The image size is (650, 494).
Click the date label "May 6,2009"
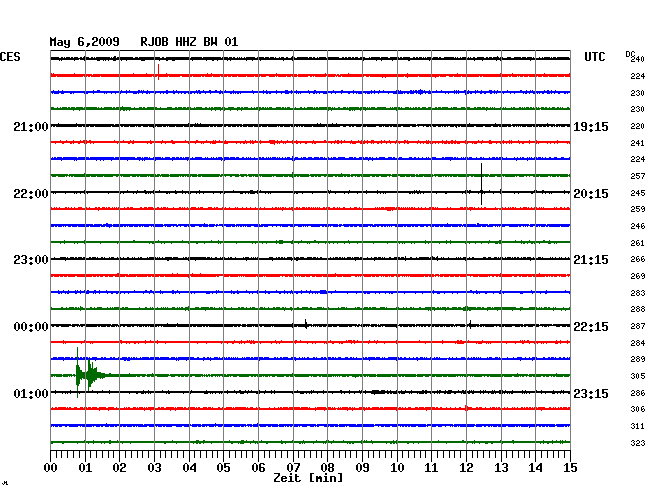84,42
